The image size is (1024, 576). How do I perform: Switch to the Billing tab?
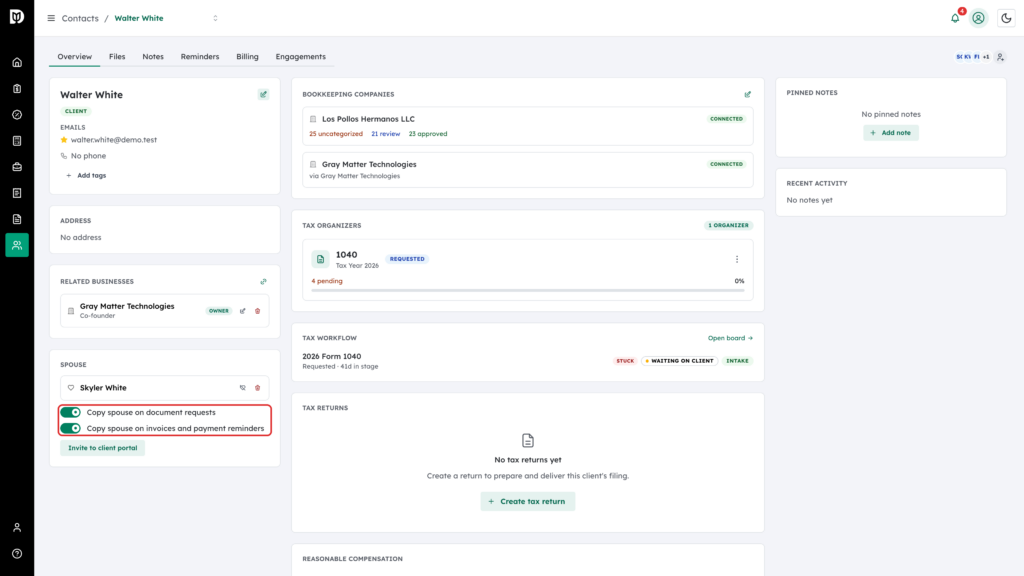click(248, 57)
